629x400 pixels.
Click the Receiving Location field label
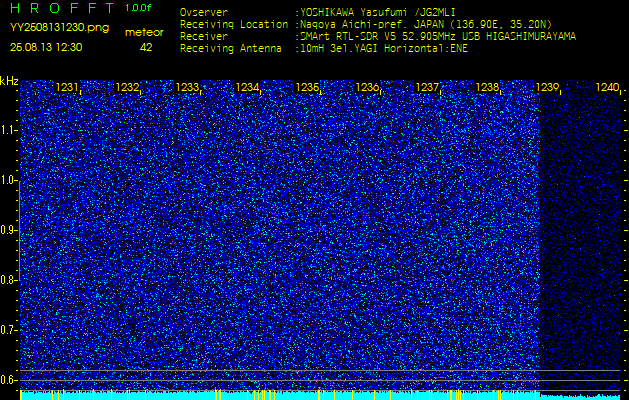coord(234,24)
